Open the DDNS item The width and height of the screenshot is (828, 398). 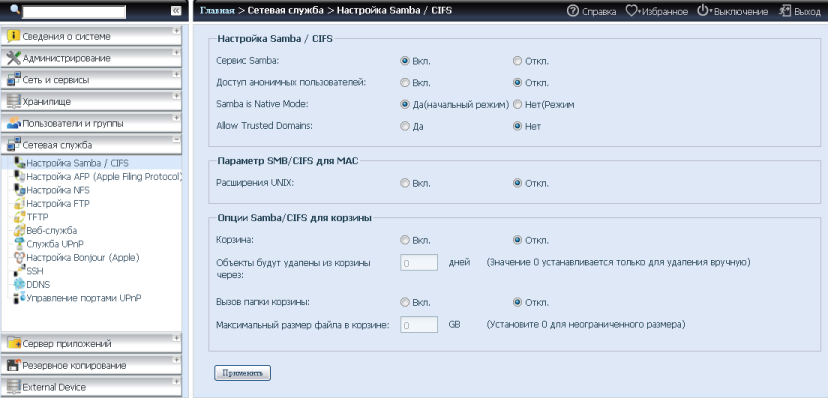click(38, 285)
